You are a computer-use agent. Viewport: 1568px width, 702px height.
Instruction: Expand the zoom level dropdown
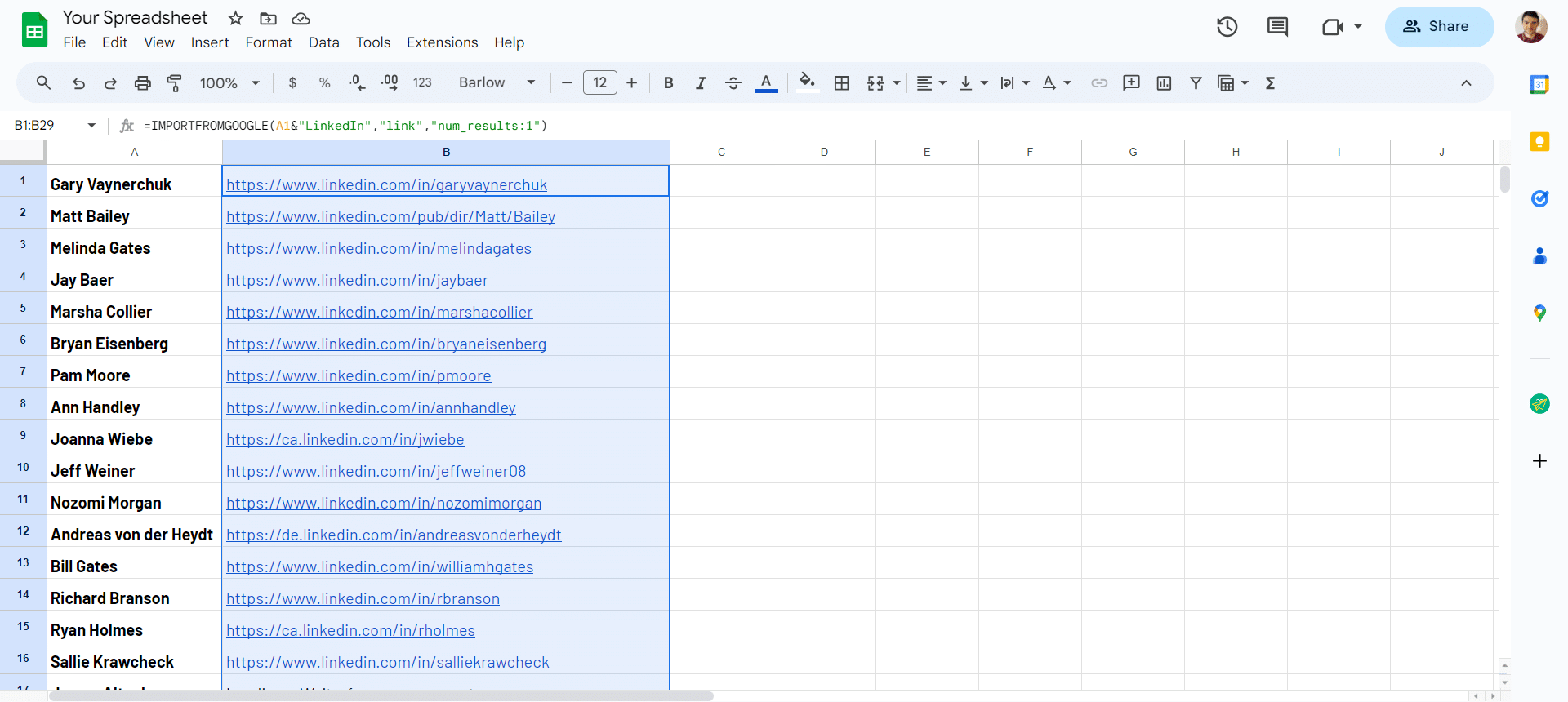229,82
